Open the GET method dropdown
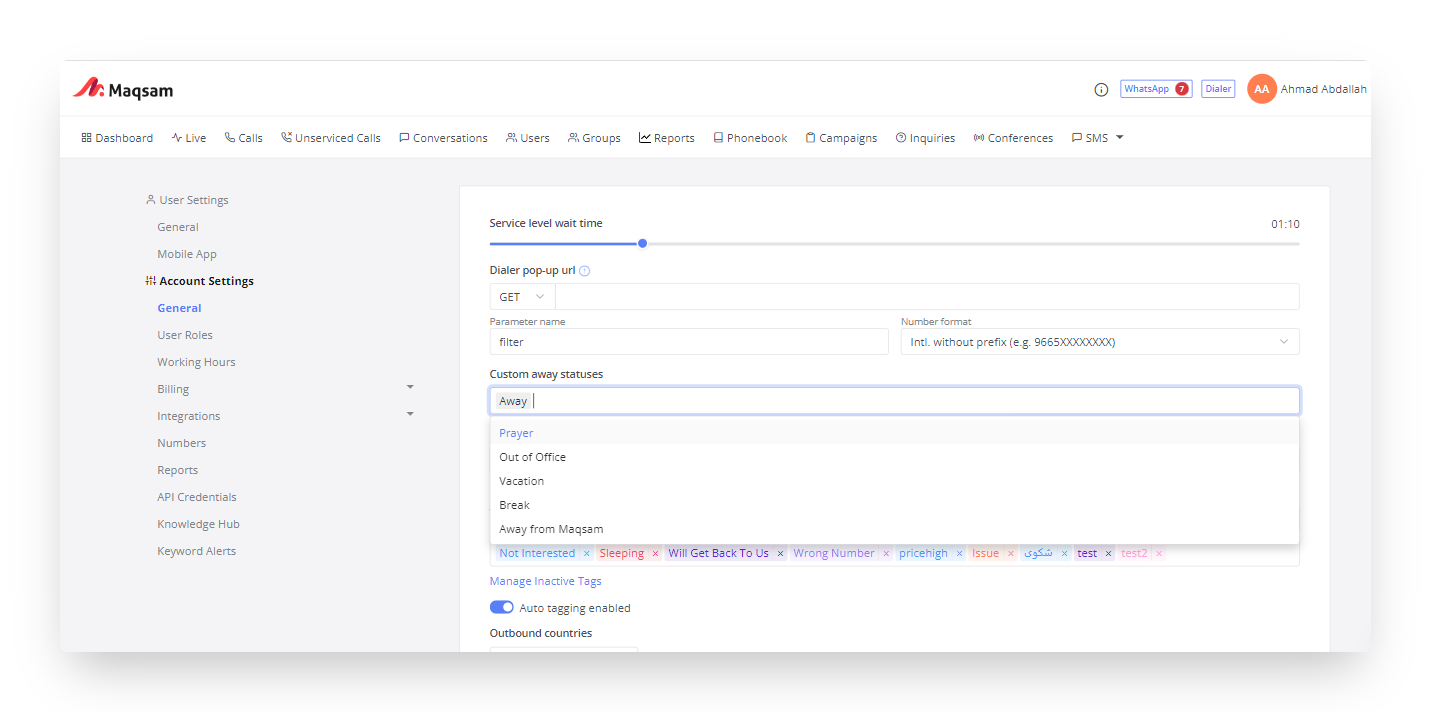Viewport: 1431px width, 712px height. tap(522, 297)
